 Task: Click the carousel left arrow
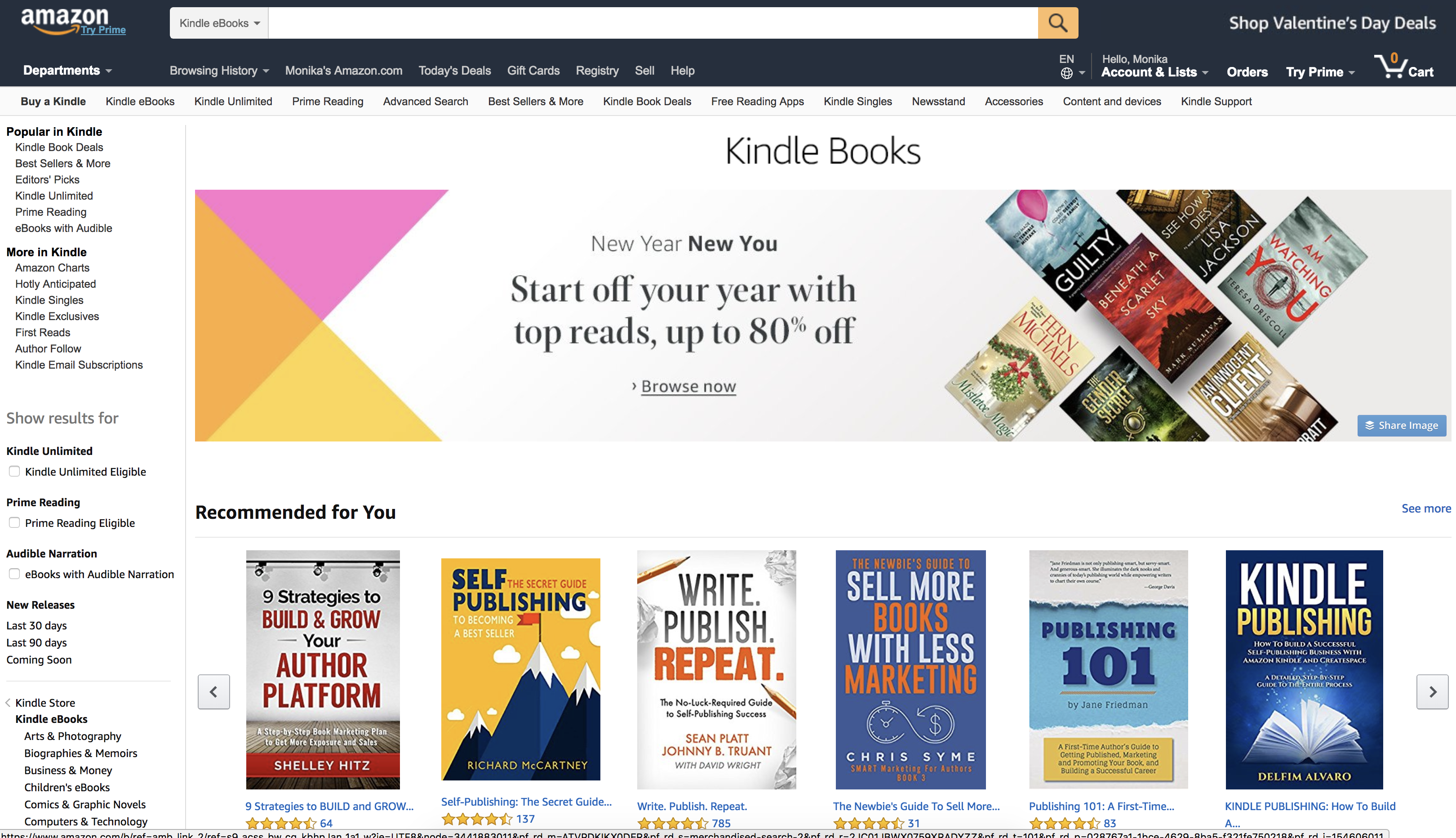213,692
